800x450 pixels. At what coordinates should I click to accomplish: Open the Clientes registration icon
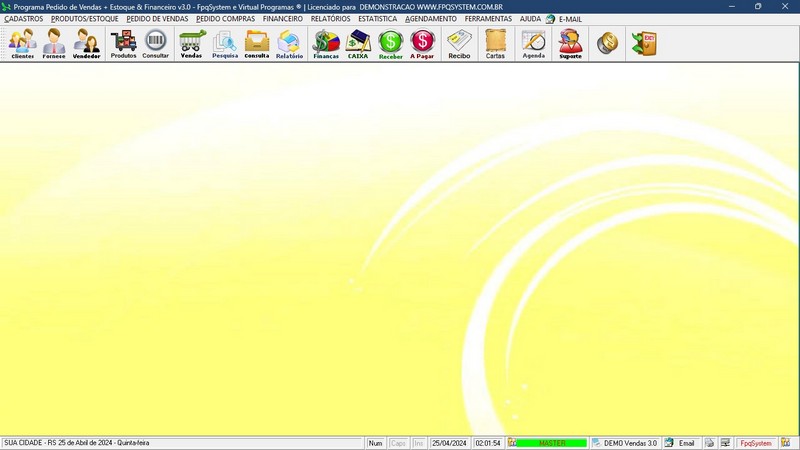(x=22, y=44)
